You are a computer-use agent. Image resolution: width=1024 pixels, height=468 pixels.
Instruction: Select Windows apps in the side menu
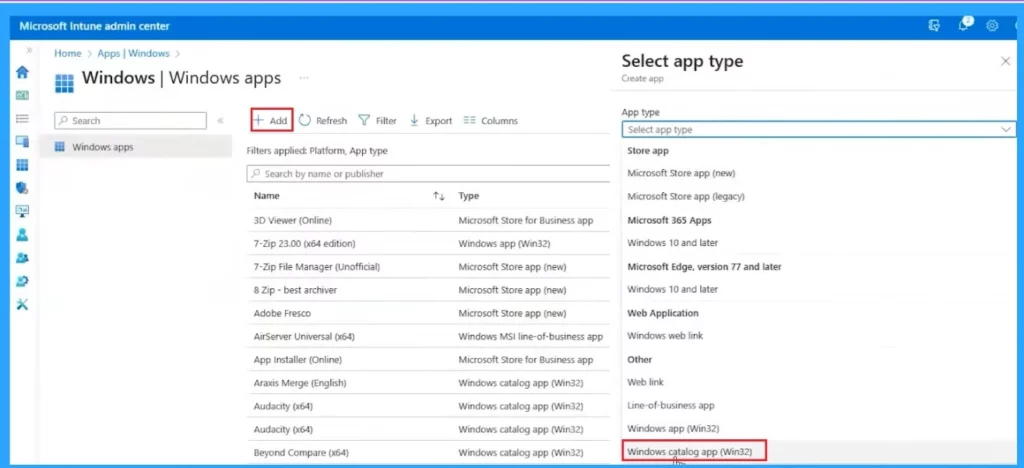136,147
